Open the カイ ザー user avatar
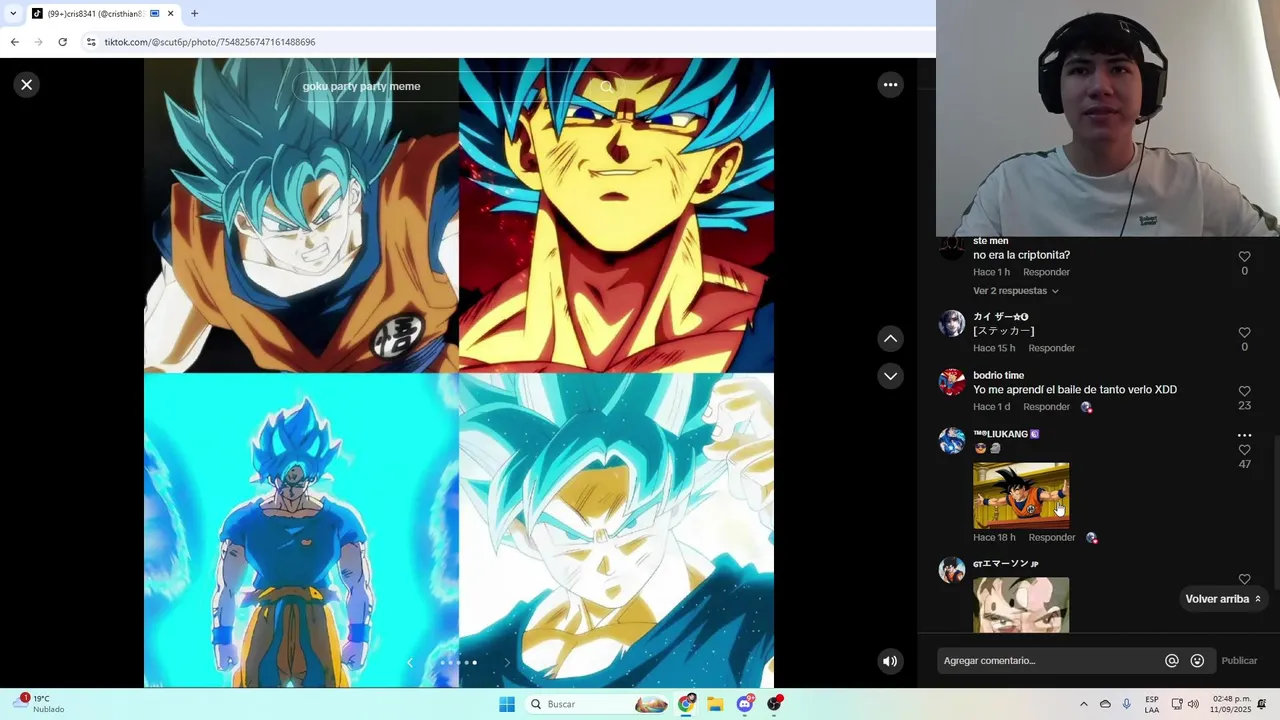1280x720 pixels. (x=952, y=324)
